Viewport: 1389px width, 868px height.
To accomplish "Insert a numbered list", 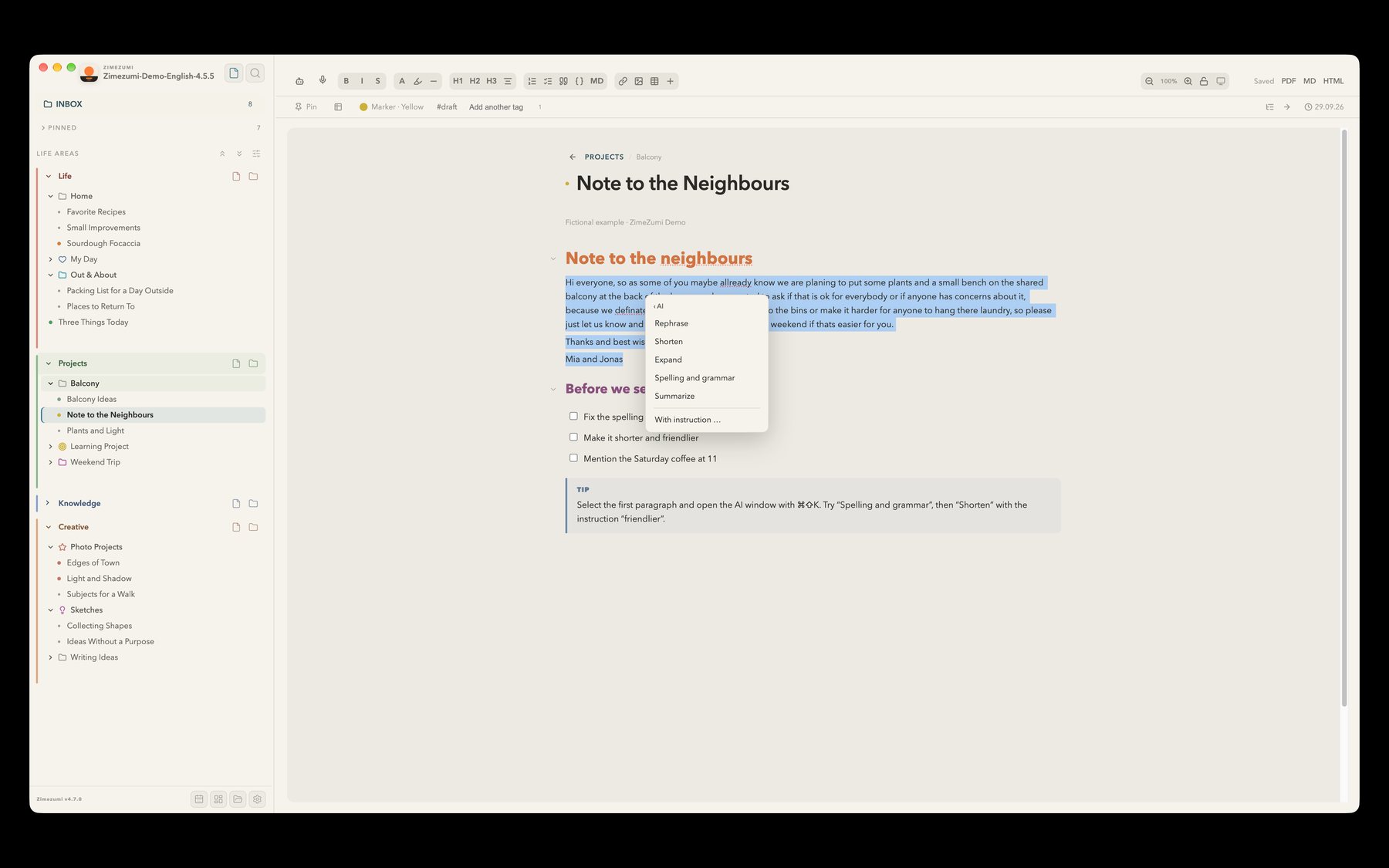I will (532, 81).
